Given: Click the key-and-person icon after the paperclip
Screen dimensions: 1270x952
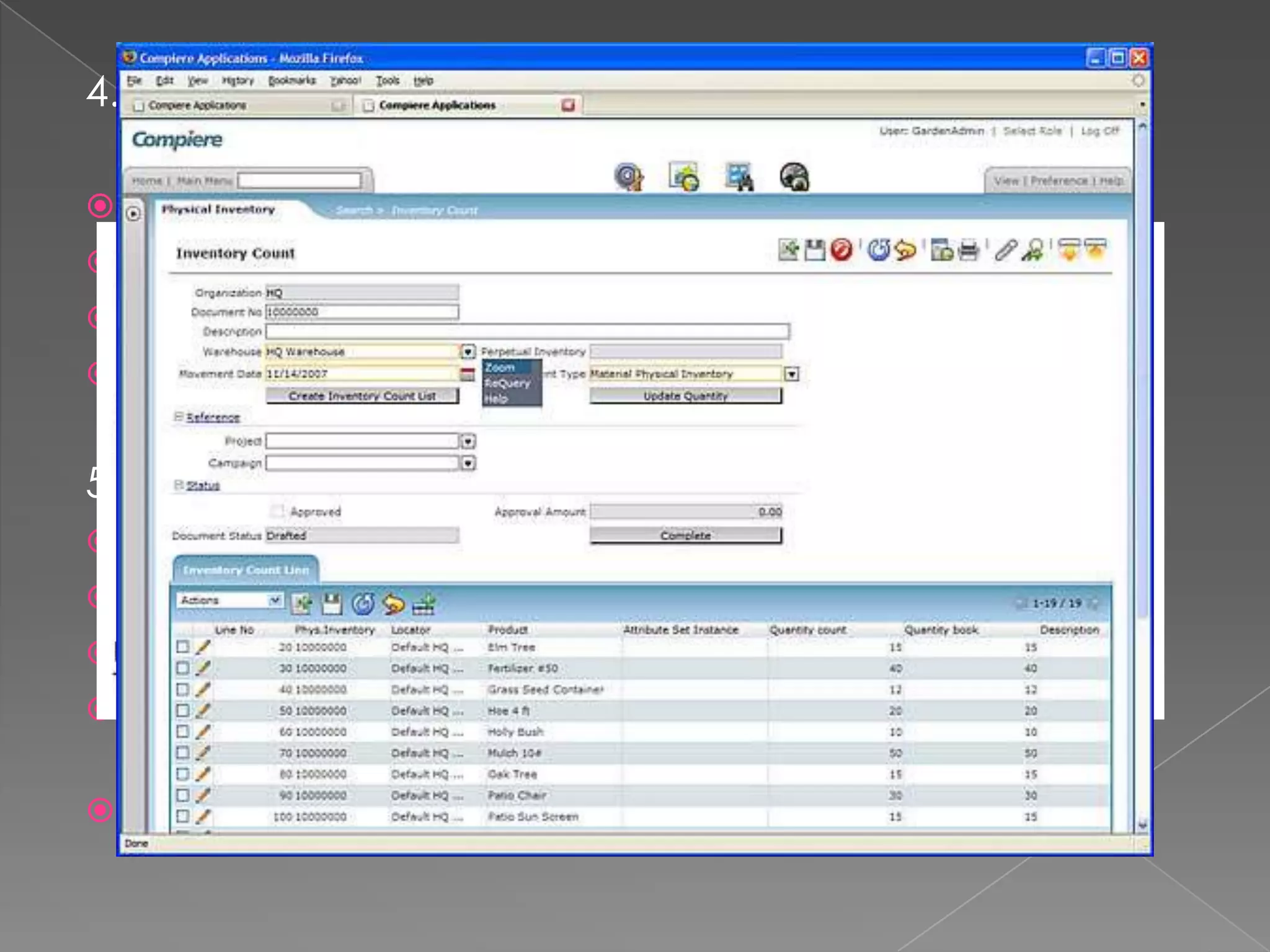Looking at the screenshot, I should point(1033,250).
